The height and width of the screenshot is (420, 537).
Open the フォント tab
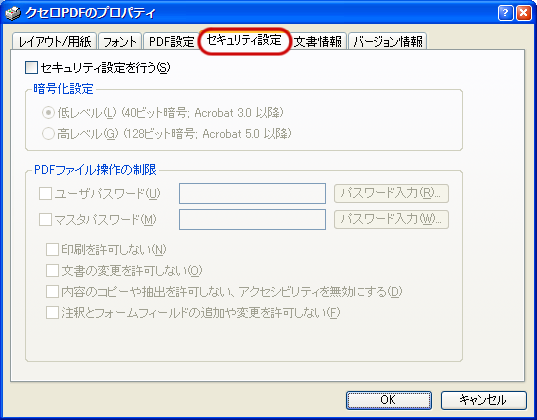point(120,41)
